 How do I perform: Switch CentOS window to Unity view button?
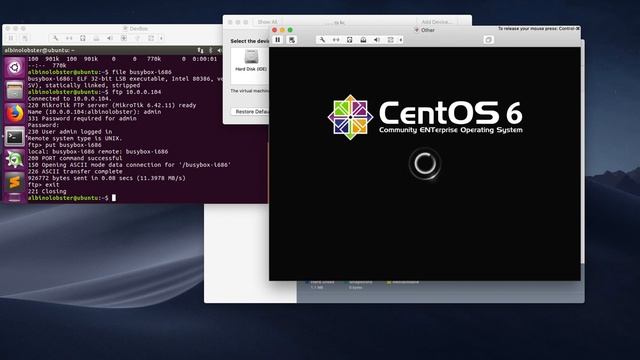[x=488, y=40]
